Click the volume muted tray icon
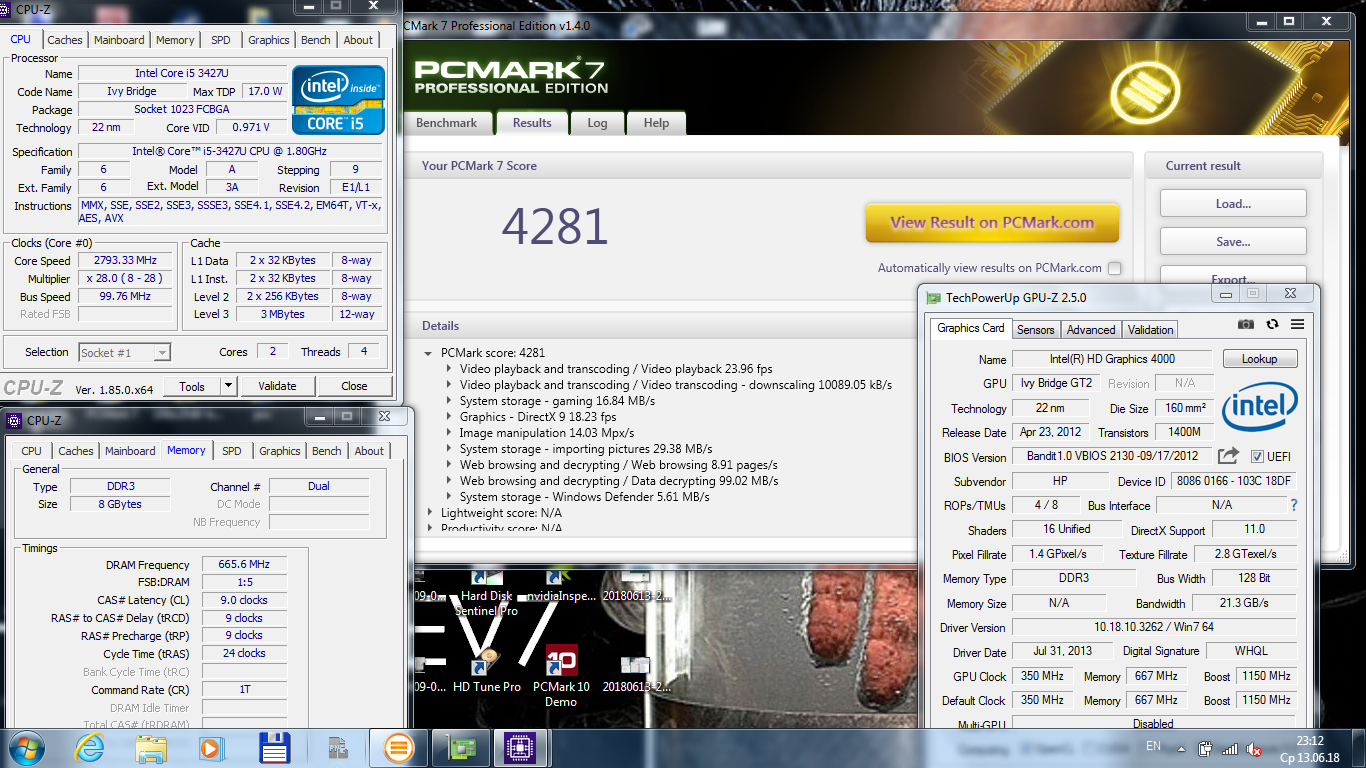The image size is (1366, 768). (1254, 747)
